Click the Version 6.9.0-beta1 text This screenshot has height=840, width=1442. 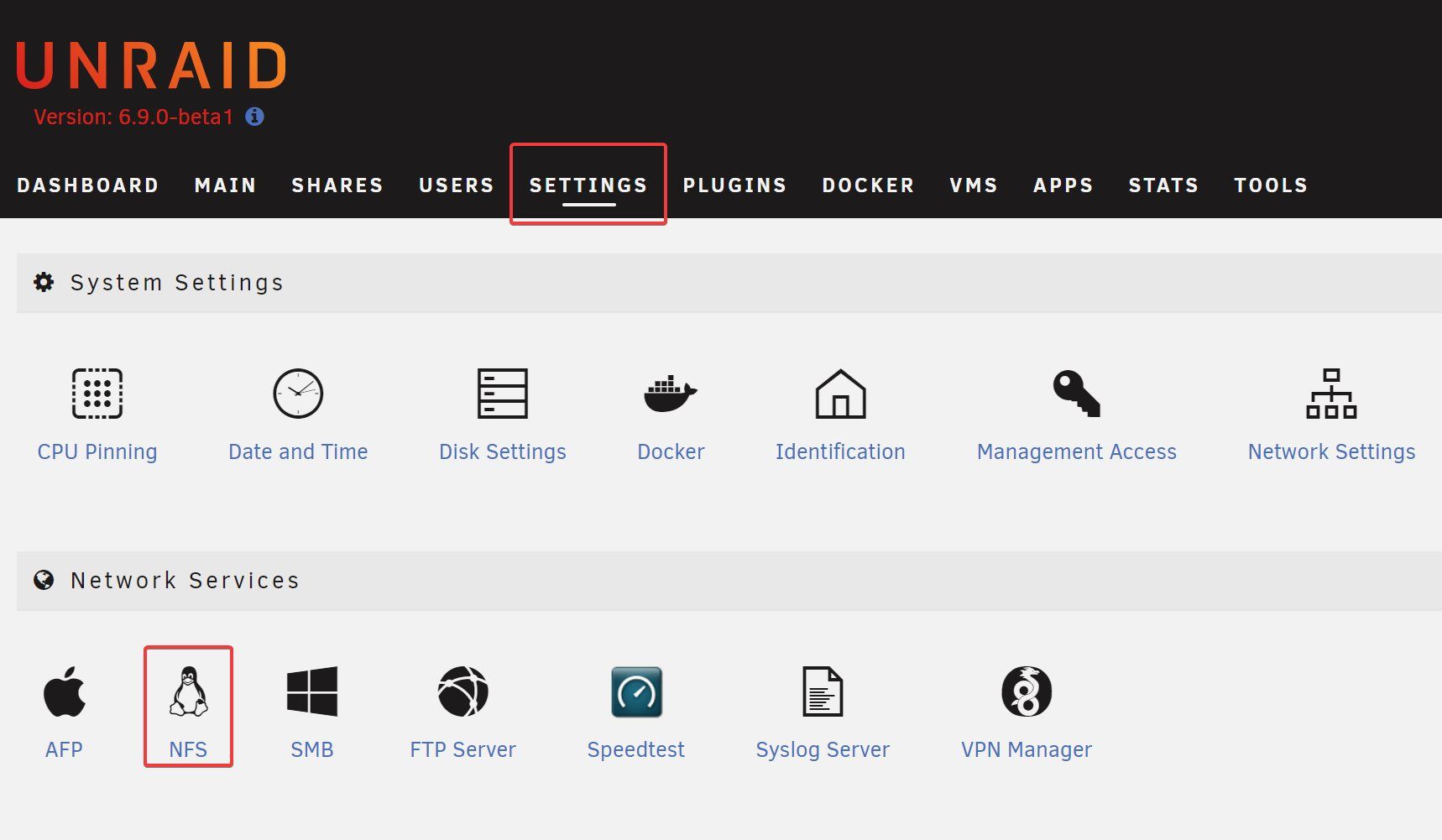(x=133, y=117)
